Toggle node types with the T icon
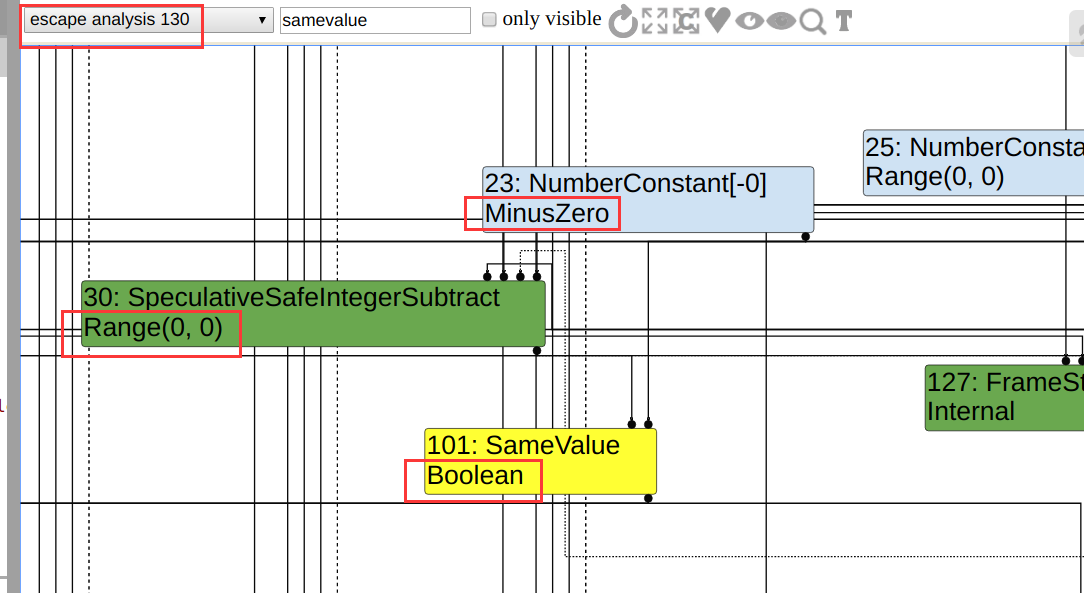Image resolution: width=1084 pixels, height=593 pixels. (x=844, y=21)
